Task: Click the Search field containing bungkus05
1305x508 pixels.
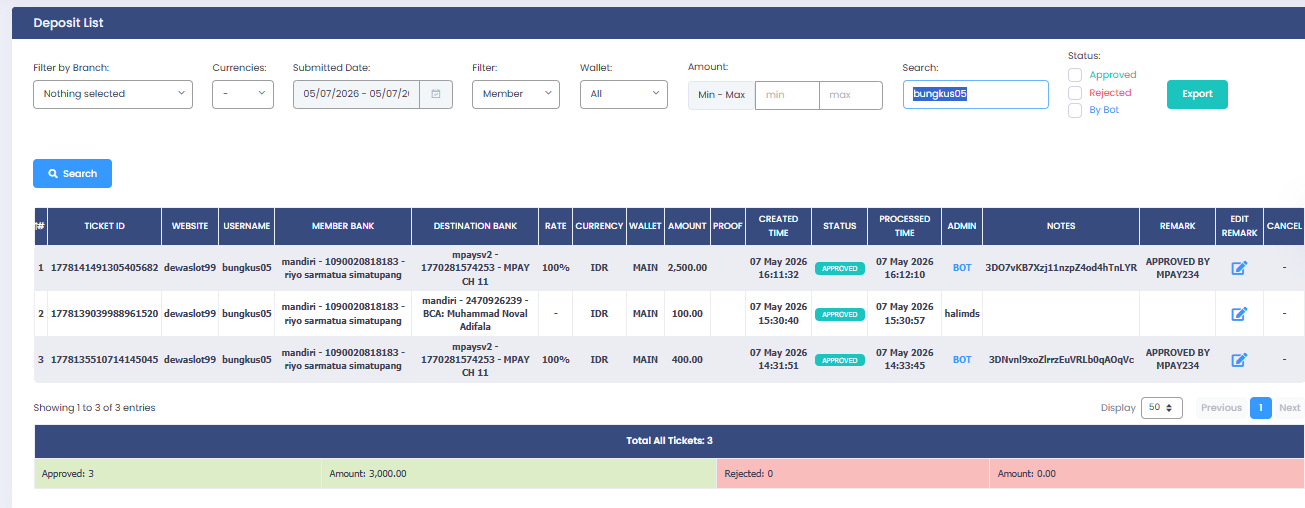Action: pyautogui.click(x=975, y=94)
